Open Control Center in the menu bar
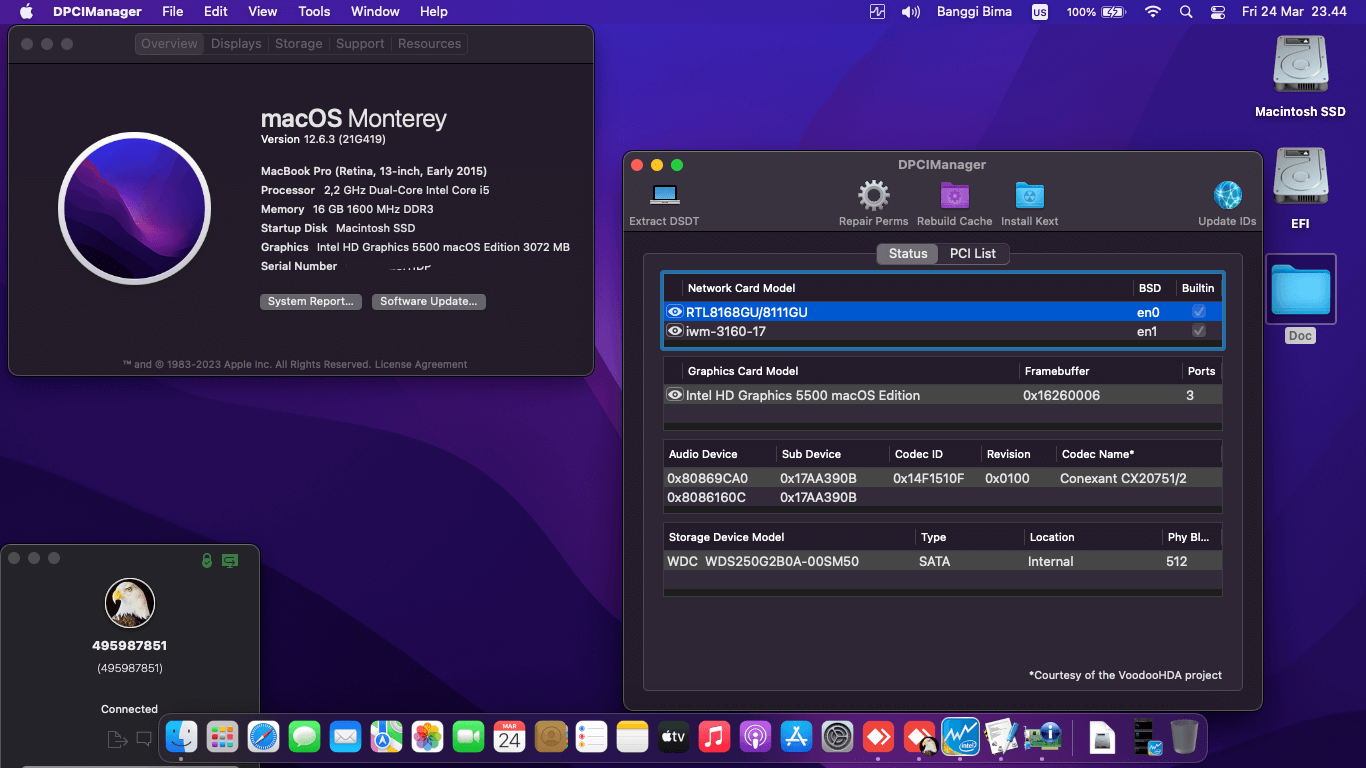 pos(1217,12)
